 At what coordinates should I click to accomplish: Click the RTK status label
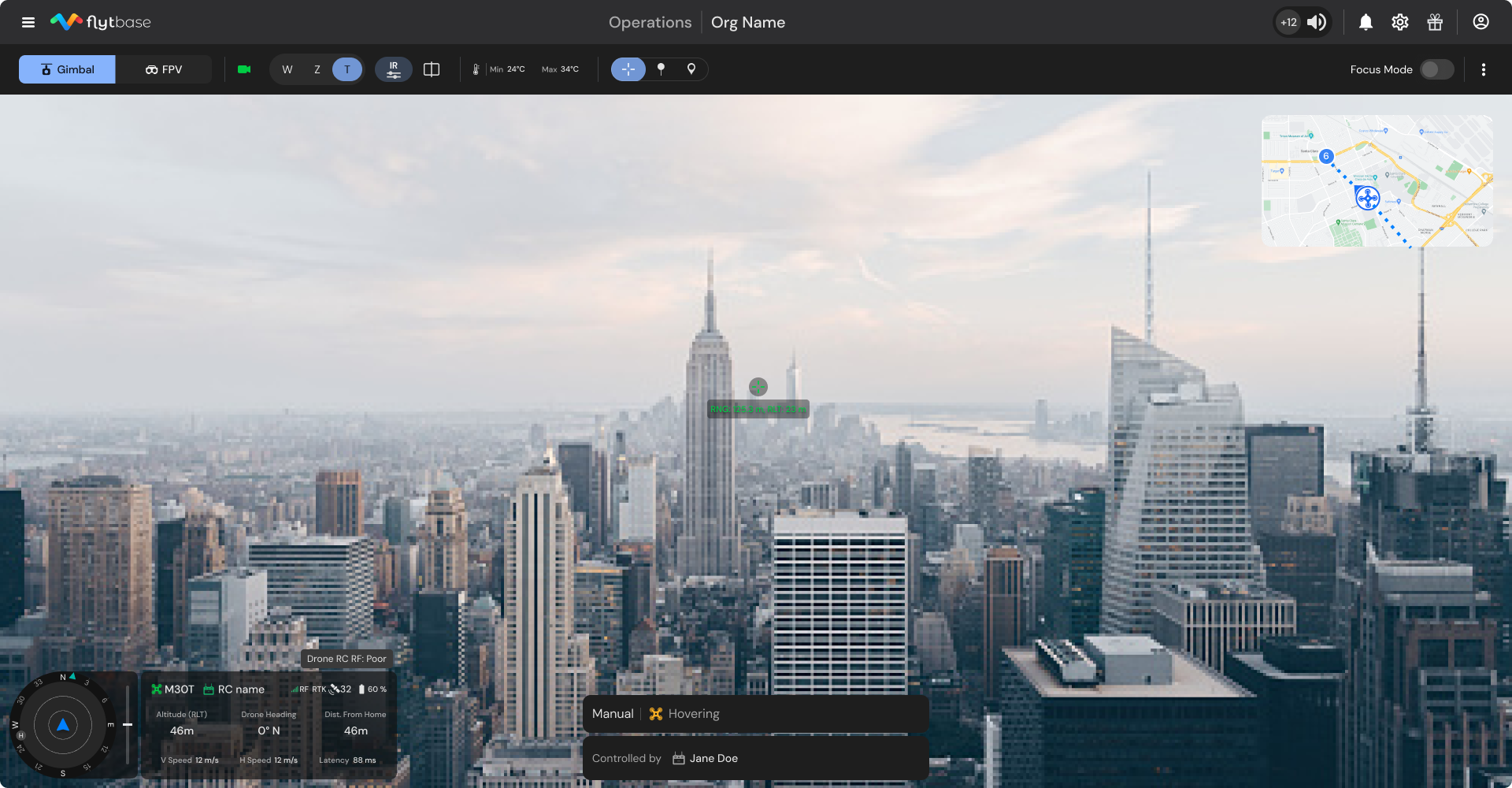[319, 689]
